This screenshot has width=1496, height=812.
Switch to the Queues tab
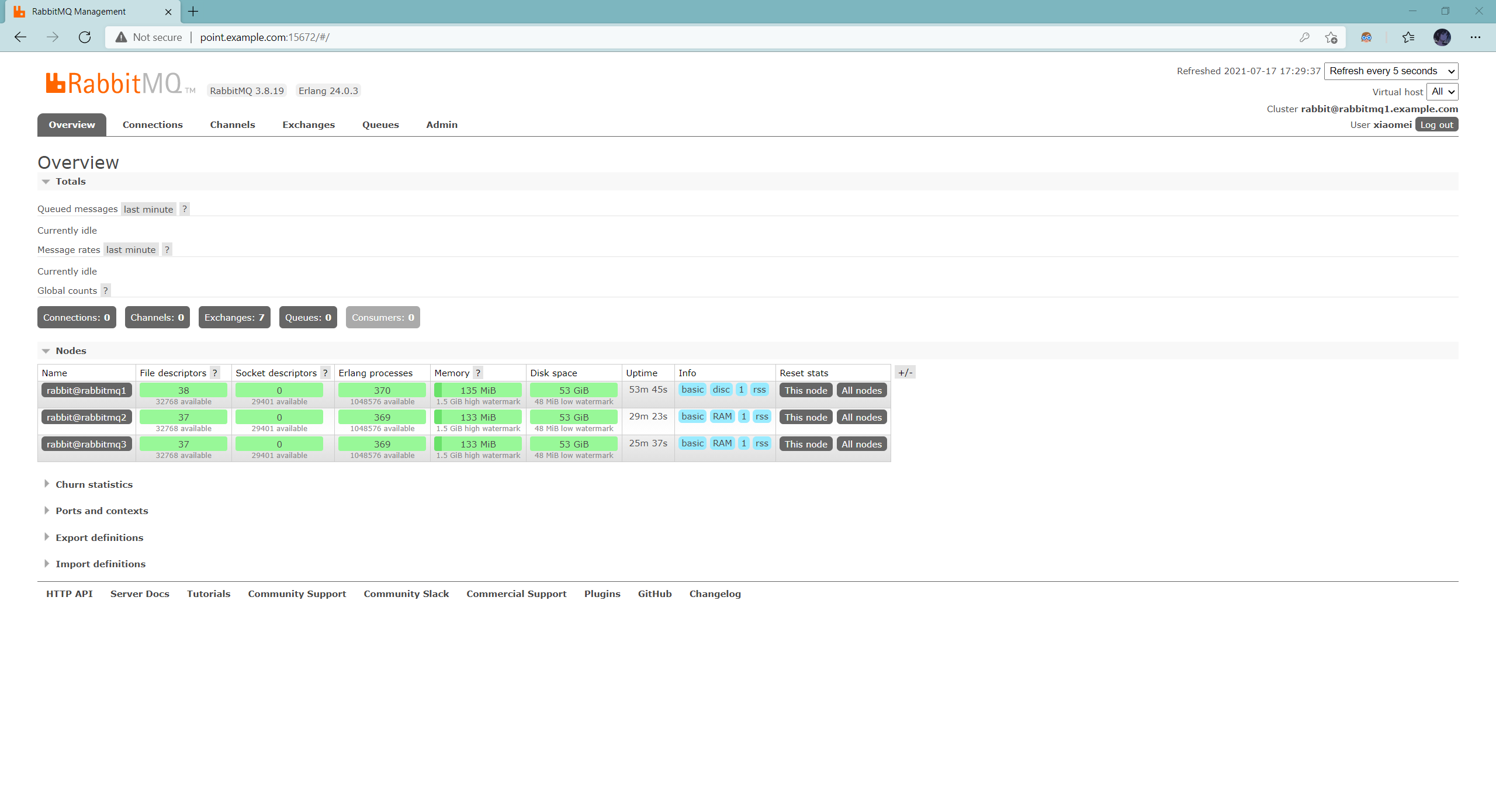point(380,125)
